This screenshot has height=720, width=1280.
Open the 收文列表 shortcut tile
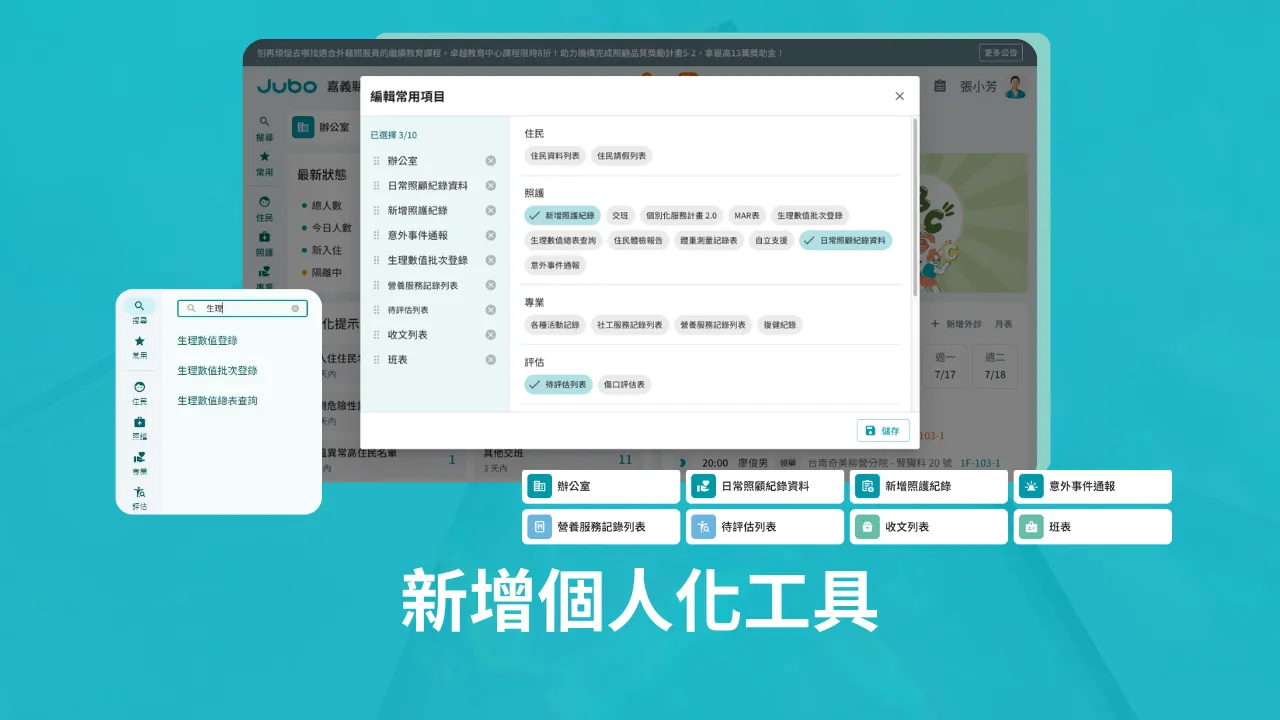coord(929,526)
